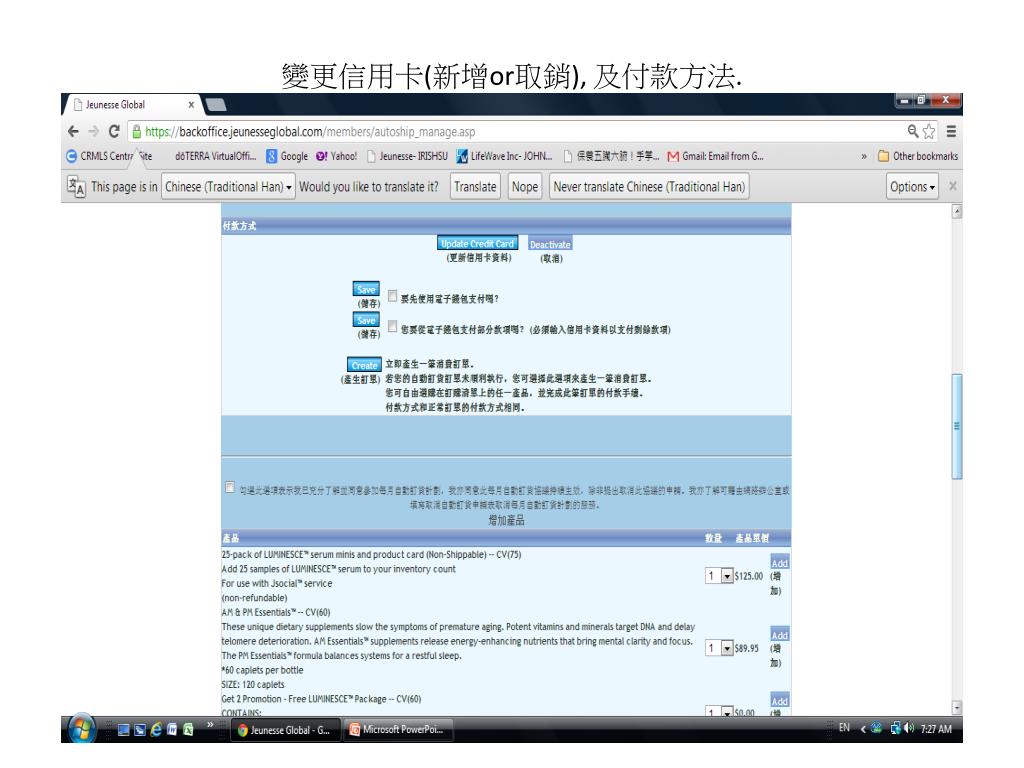
Task: Check the autoship agreement checkbox
Action: (230, 487)
